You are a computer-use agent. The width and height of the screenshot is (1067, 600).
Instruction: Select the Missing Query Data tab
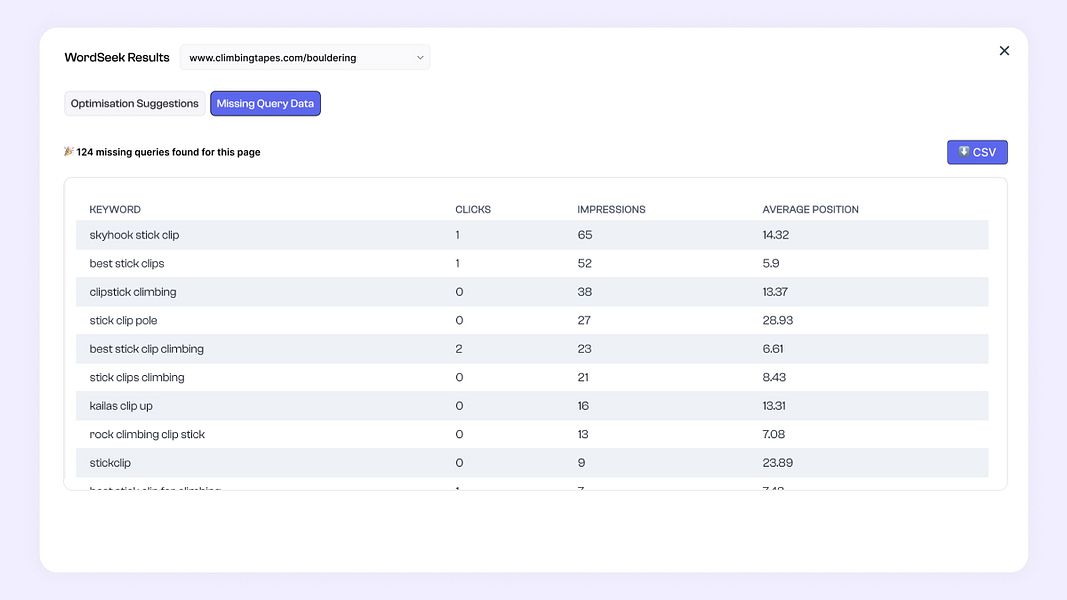(x=265, y=104)
